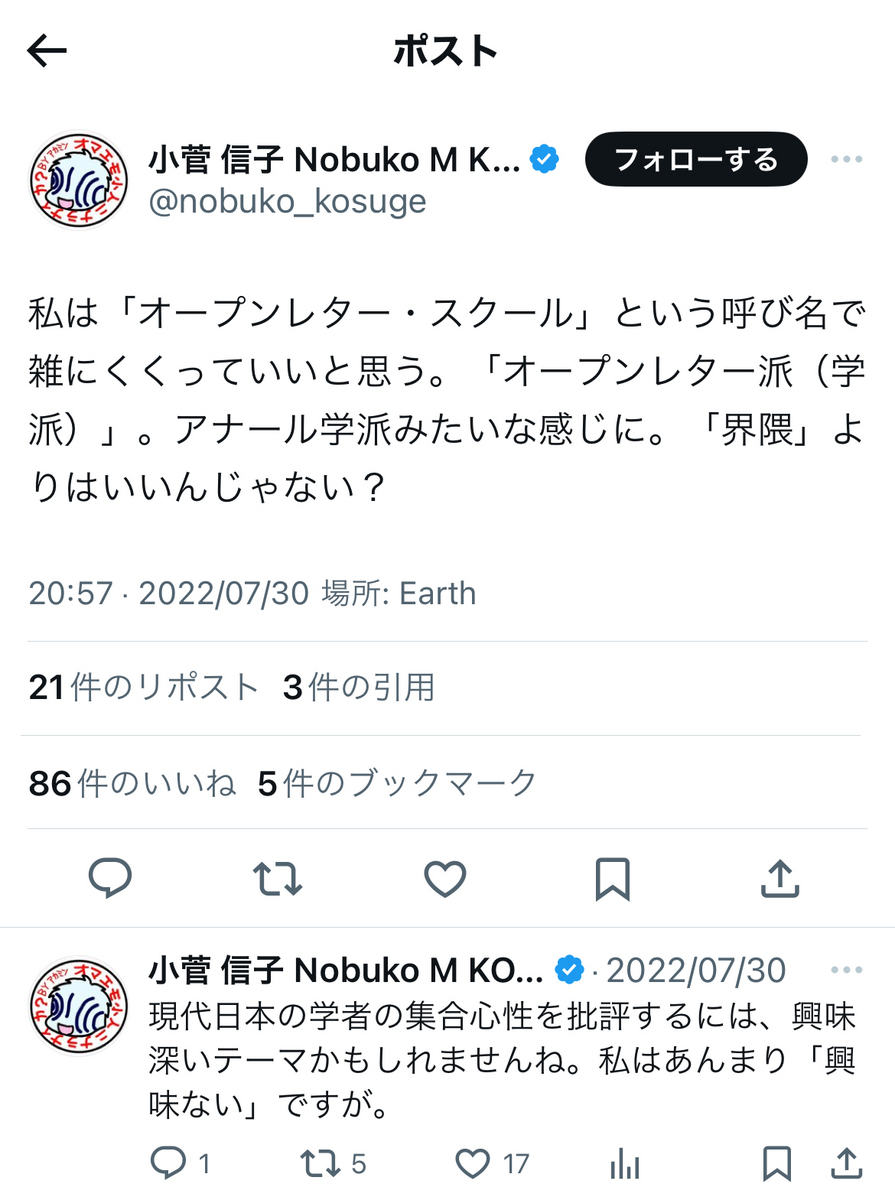895x1200 pixels.
Task: Open the main post author's profile avatar
Action: tap(78, 180)
